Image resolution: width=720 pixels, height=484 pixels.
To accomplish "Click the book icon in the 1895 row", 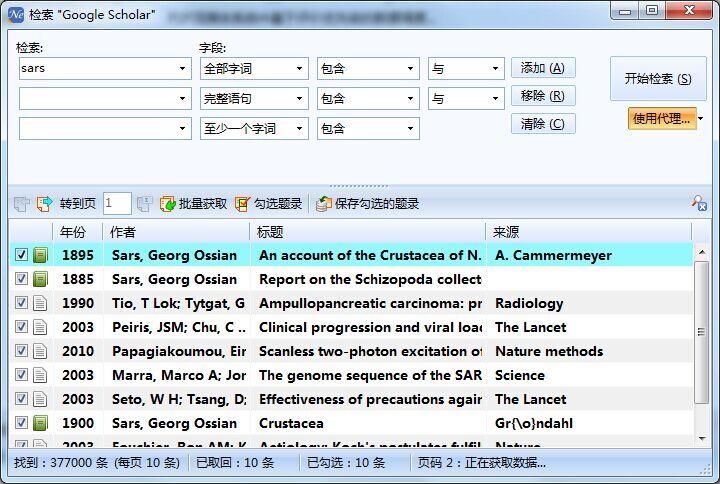I will click(x=40, y=255).
